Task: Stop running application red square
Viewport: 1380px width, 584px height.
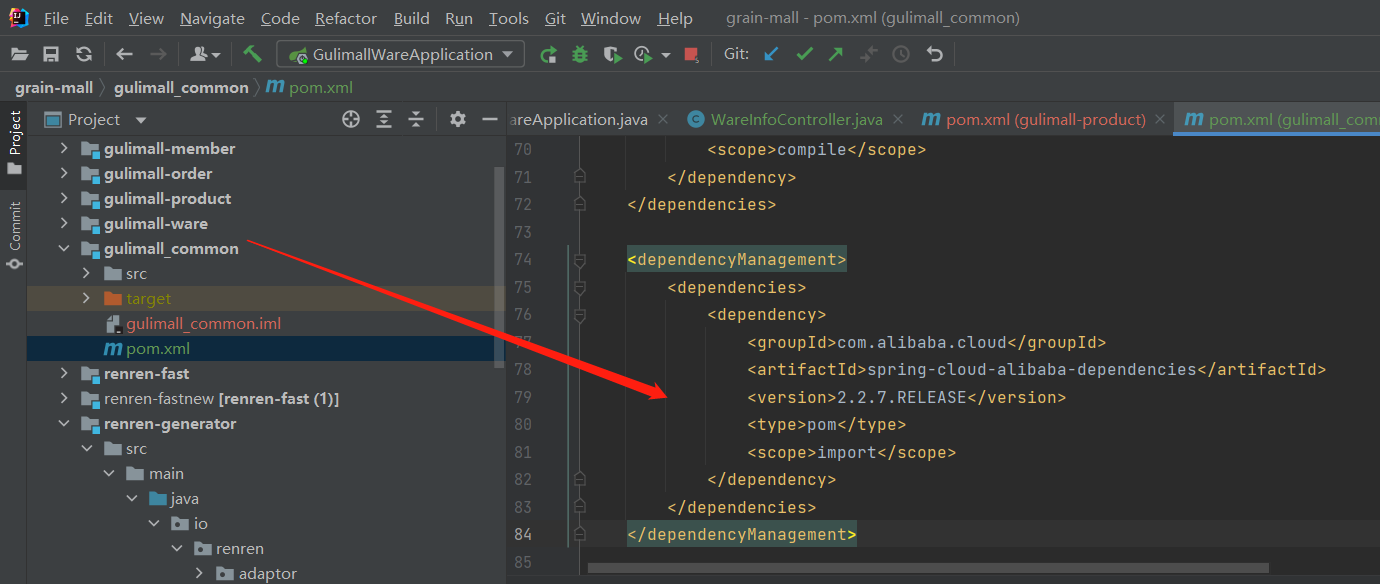Action: tap(691, 55)
